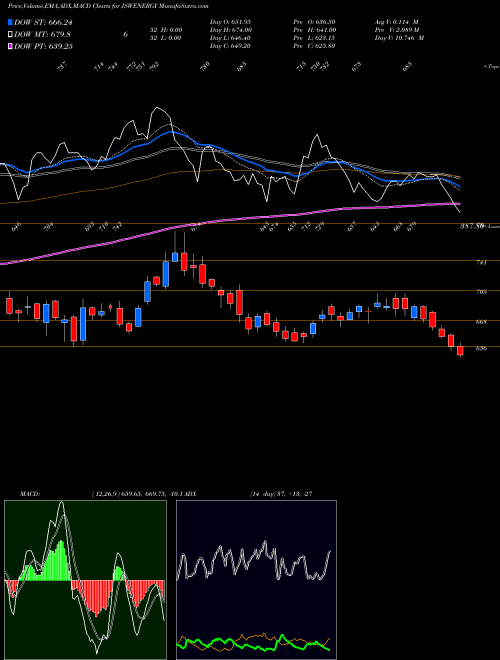The width and height of the screenshot is (500, 660).
Task: Click the white DOW MT legend swatch
Action: (x=10, y=34)
